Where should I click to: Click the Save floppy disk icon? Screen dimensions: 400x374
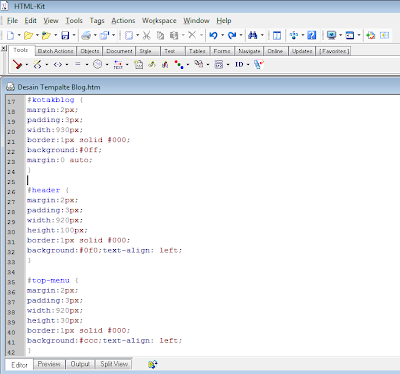65,35
